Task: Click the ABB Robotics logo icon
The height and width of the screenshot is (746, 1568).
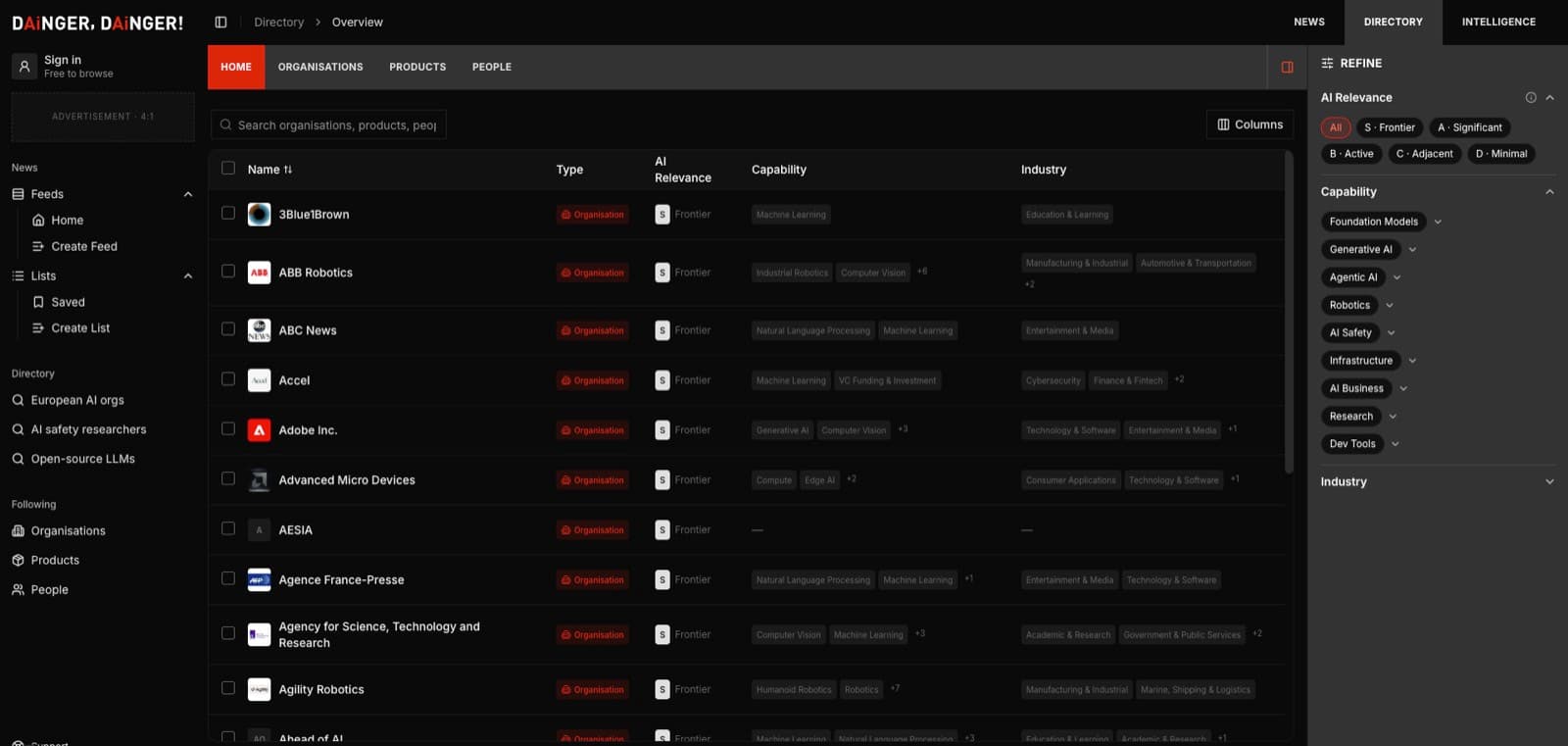Action: (259, 273)
